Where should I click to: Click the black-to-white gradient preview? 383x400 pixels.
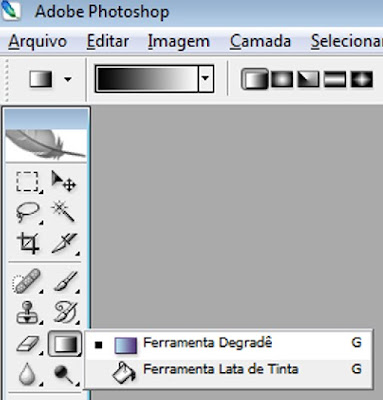pos(147,79)
